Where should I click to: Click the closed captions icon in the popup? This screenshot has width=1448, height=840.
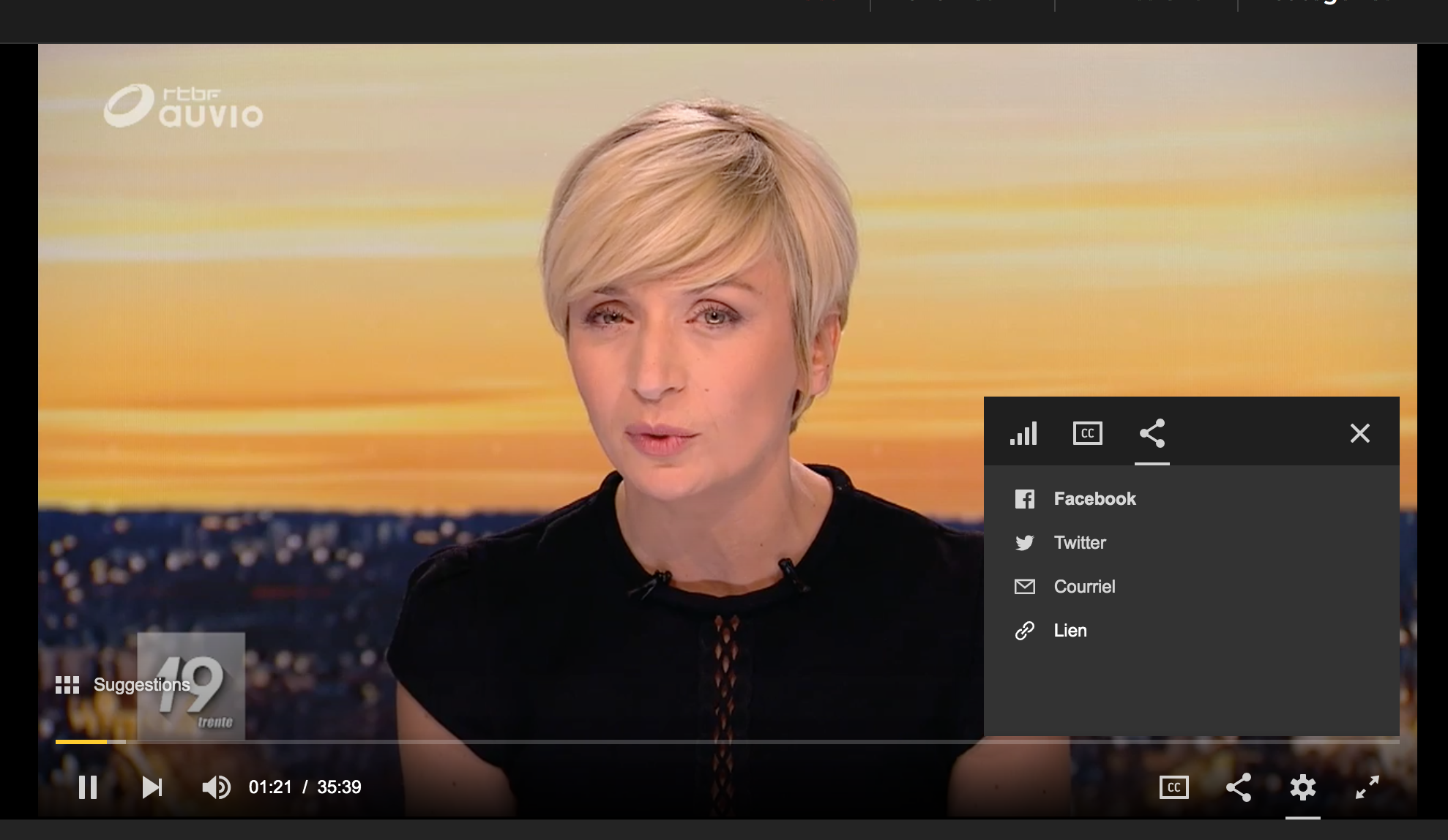(x=1086, y=433)
